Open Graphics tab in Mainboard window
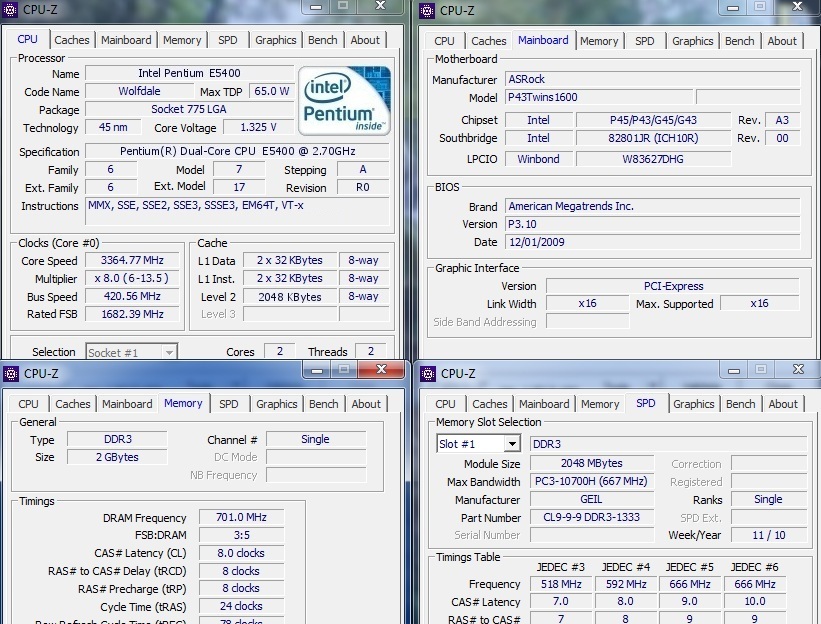 [692, 41]
